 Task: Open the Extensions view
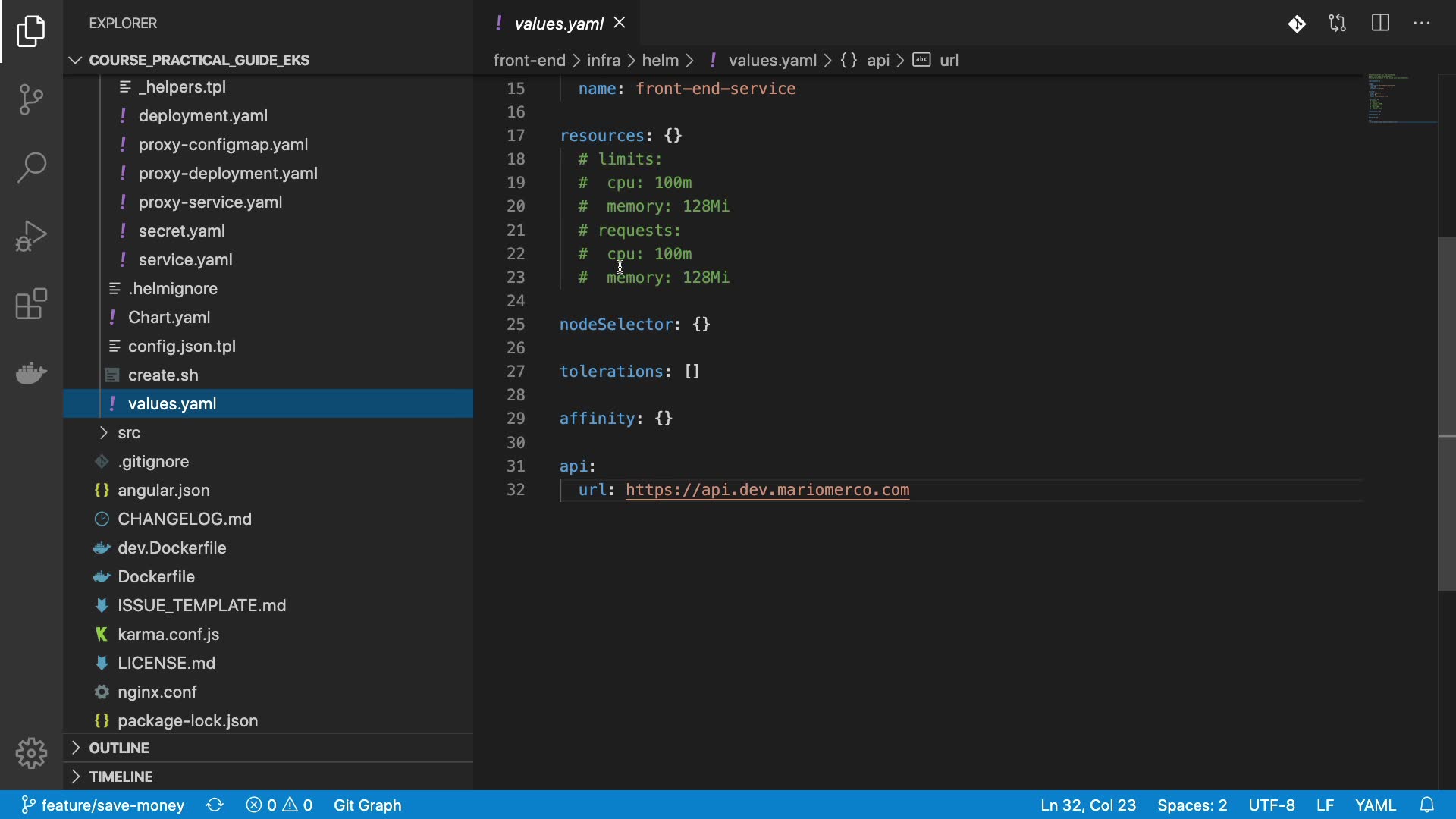coord(31,304)
